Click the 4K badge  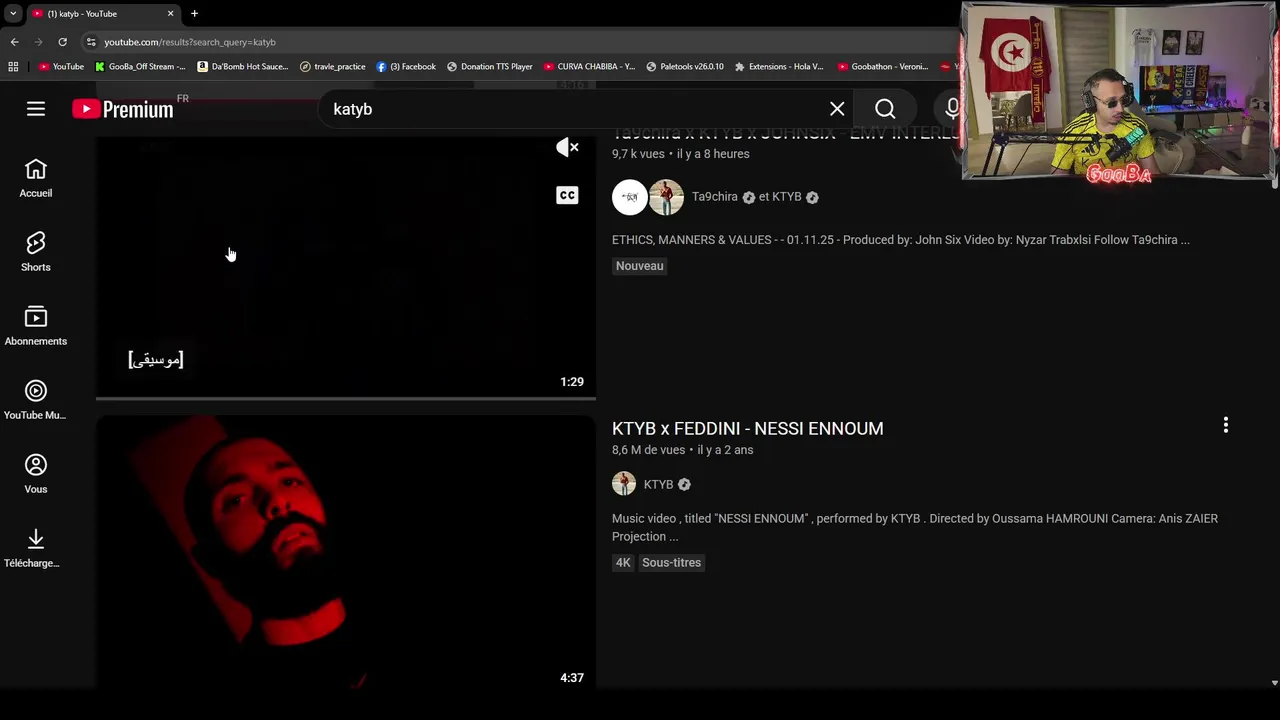[x=623, y=563]
